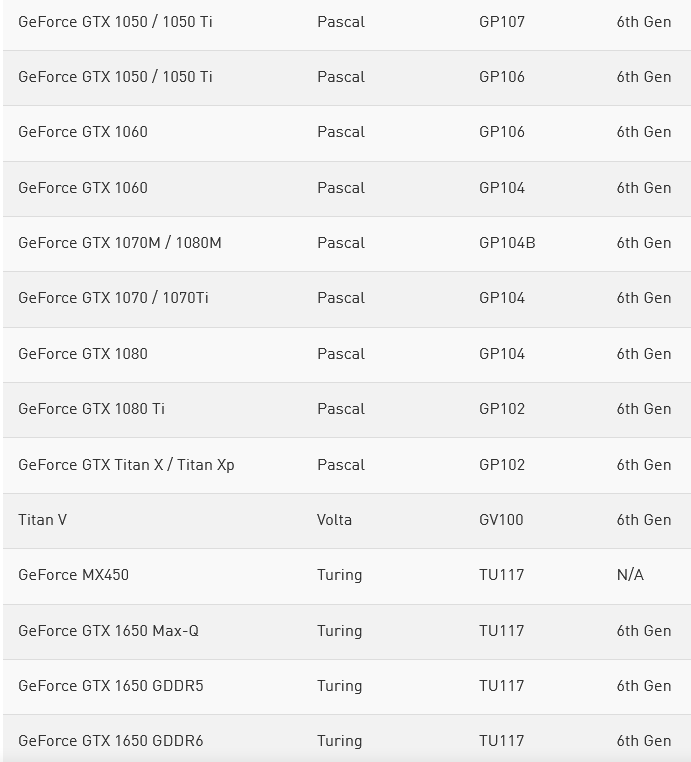This screenshot has width=691, height=762.
Task: Click Turing in the MX450 row
Action: pyautogui.click(x=339, y=575)
